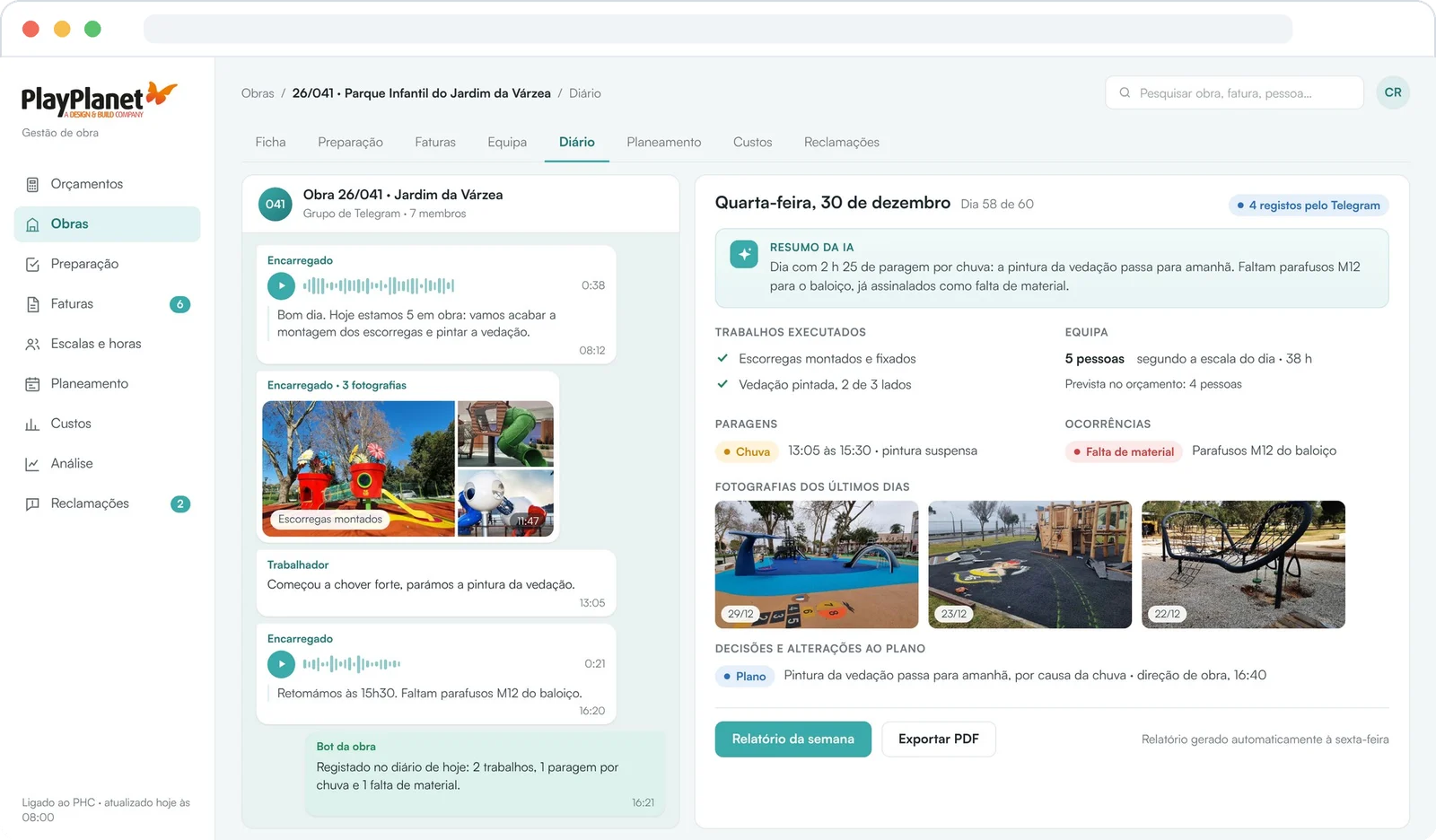Click the Faturas document icon

click(x=32, y=304)
